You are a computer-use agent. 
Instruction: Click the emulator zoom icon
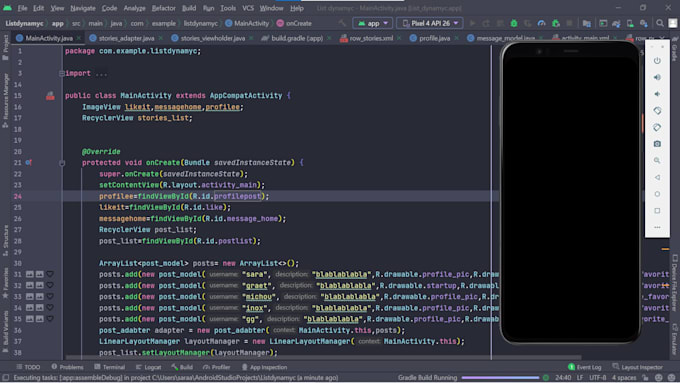pyautogui.click(x=657, y=160)
